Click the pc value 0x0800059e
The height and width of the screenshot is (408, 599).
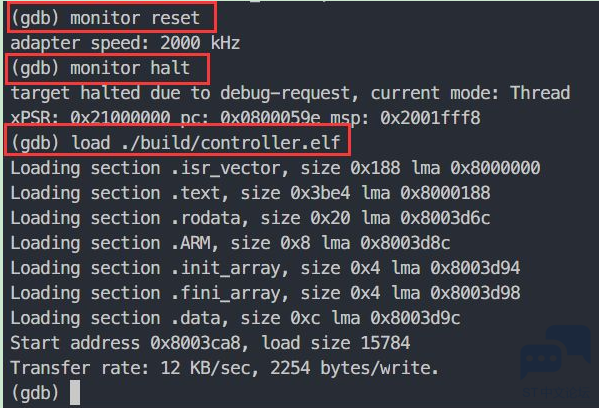pos(270,118)
